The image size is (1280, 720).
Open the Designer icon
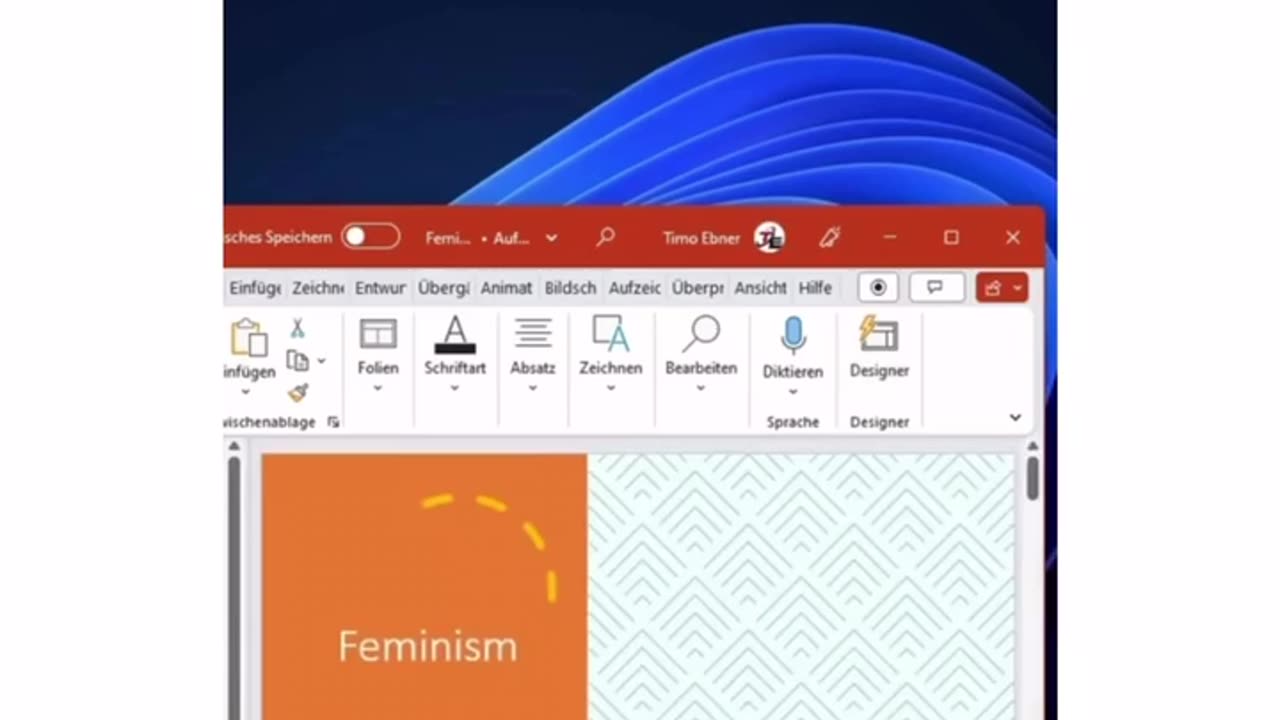point(879,335)
